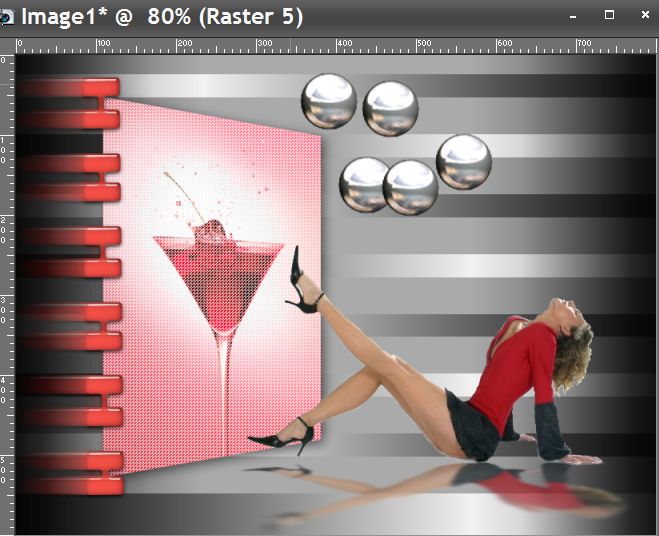
Task: Click the top-left chrome sphere
Action: (x=329, y=101)
